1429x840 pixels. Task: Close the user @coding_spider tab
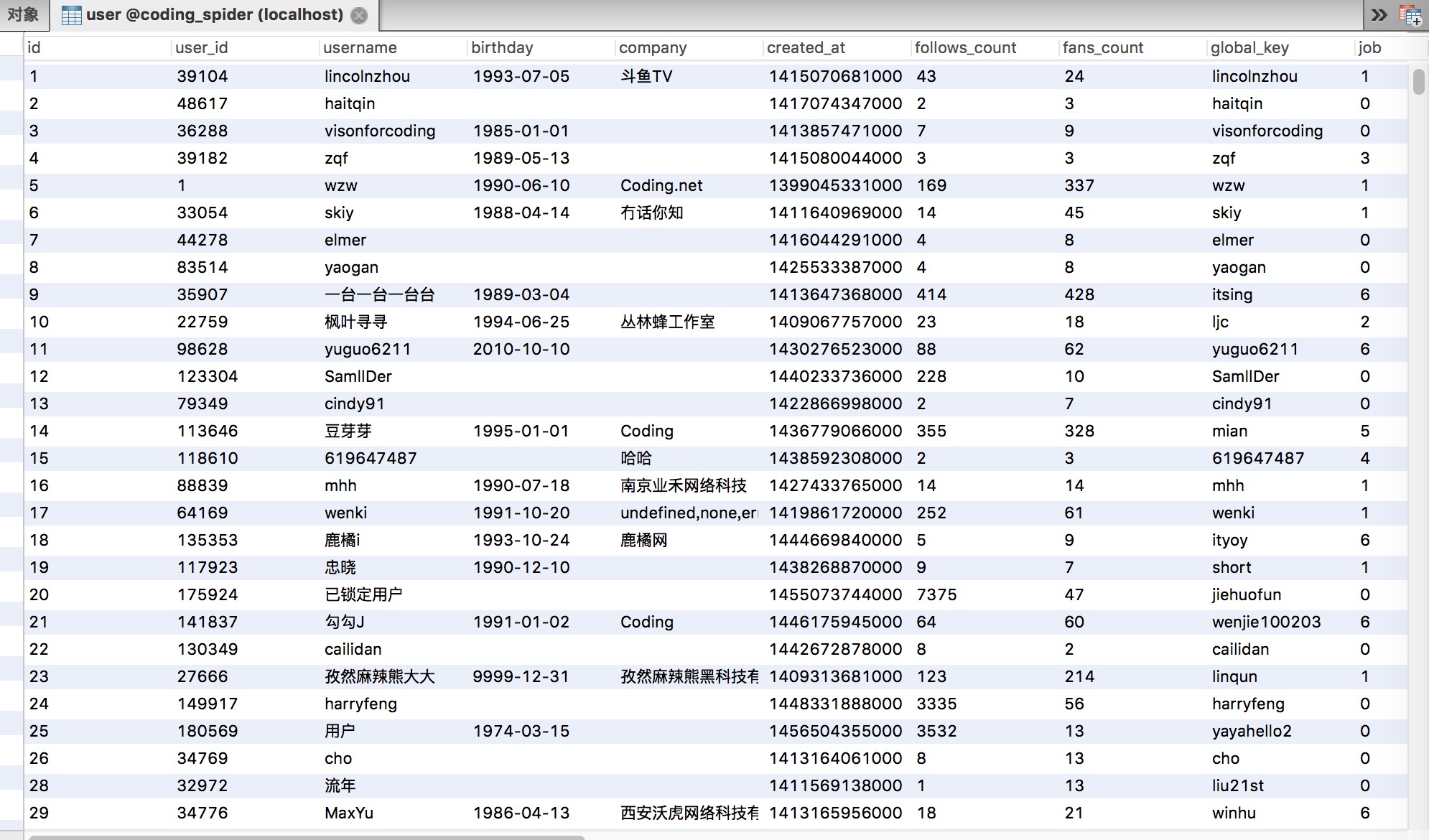click(360, 15)
